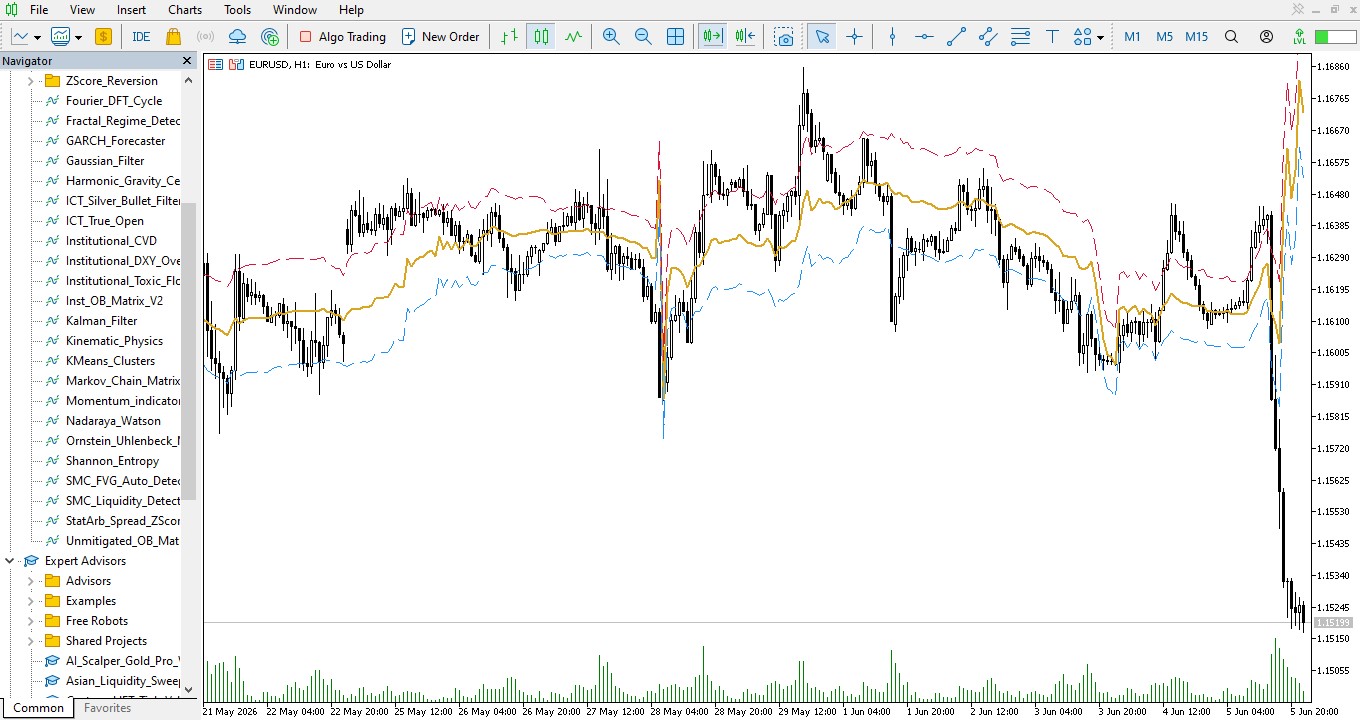Switch timeframe to M5
1360x720 pixels.
(1164, 37)
